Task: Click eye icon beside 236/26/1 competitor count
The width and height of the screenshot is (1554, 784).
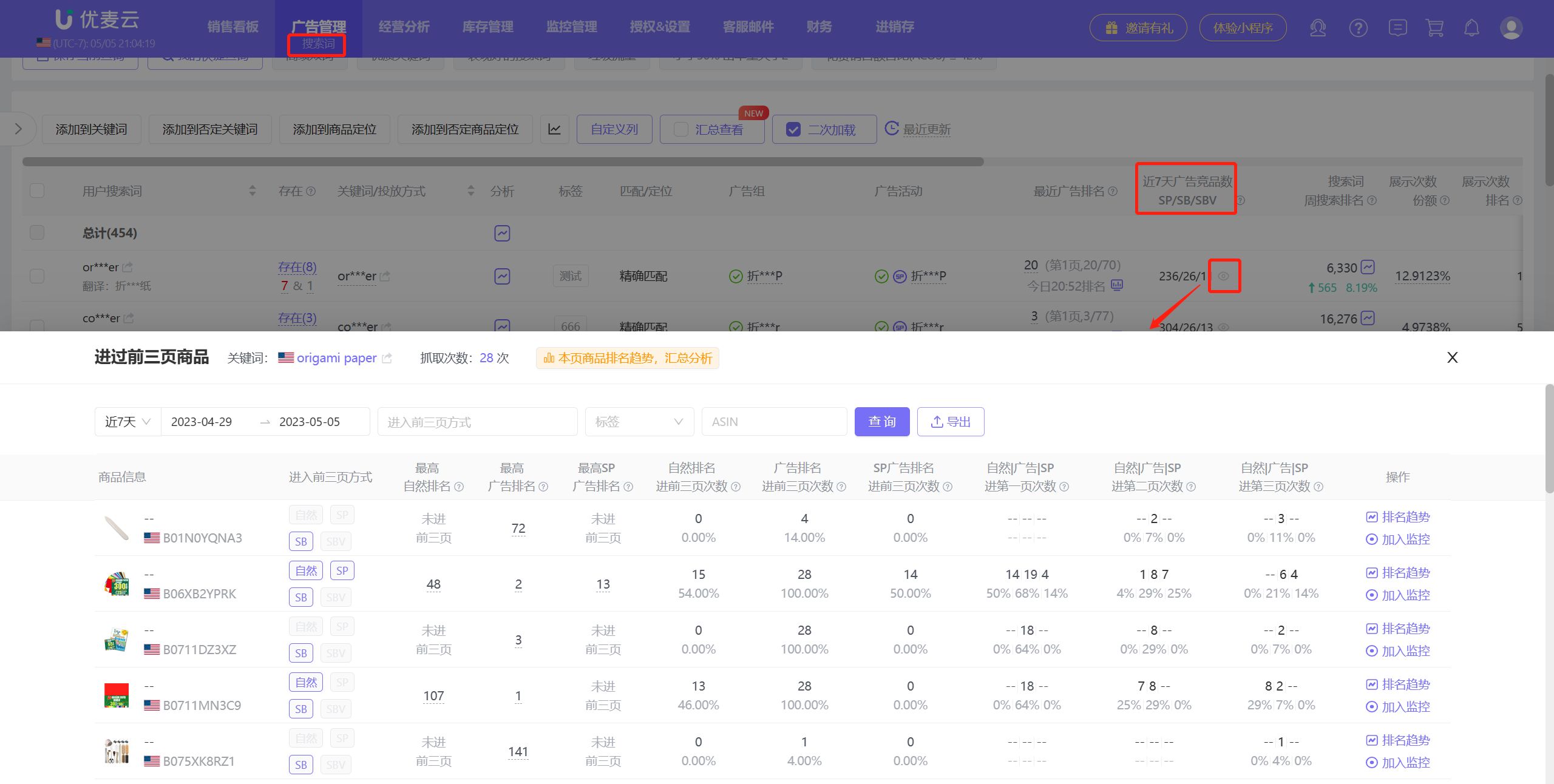Action: click(1224, 276)
